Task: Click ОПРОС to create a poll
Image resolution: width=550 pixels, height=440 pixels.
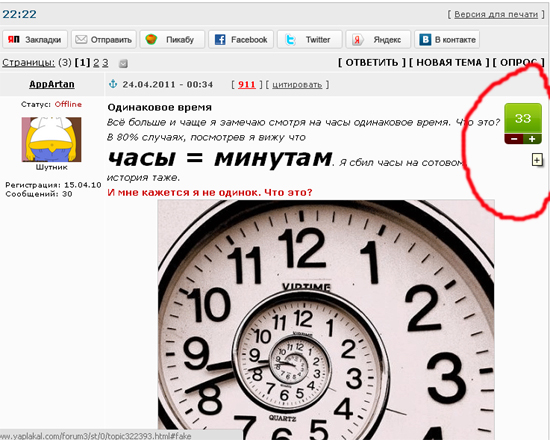Action: click(518, 62)
